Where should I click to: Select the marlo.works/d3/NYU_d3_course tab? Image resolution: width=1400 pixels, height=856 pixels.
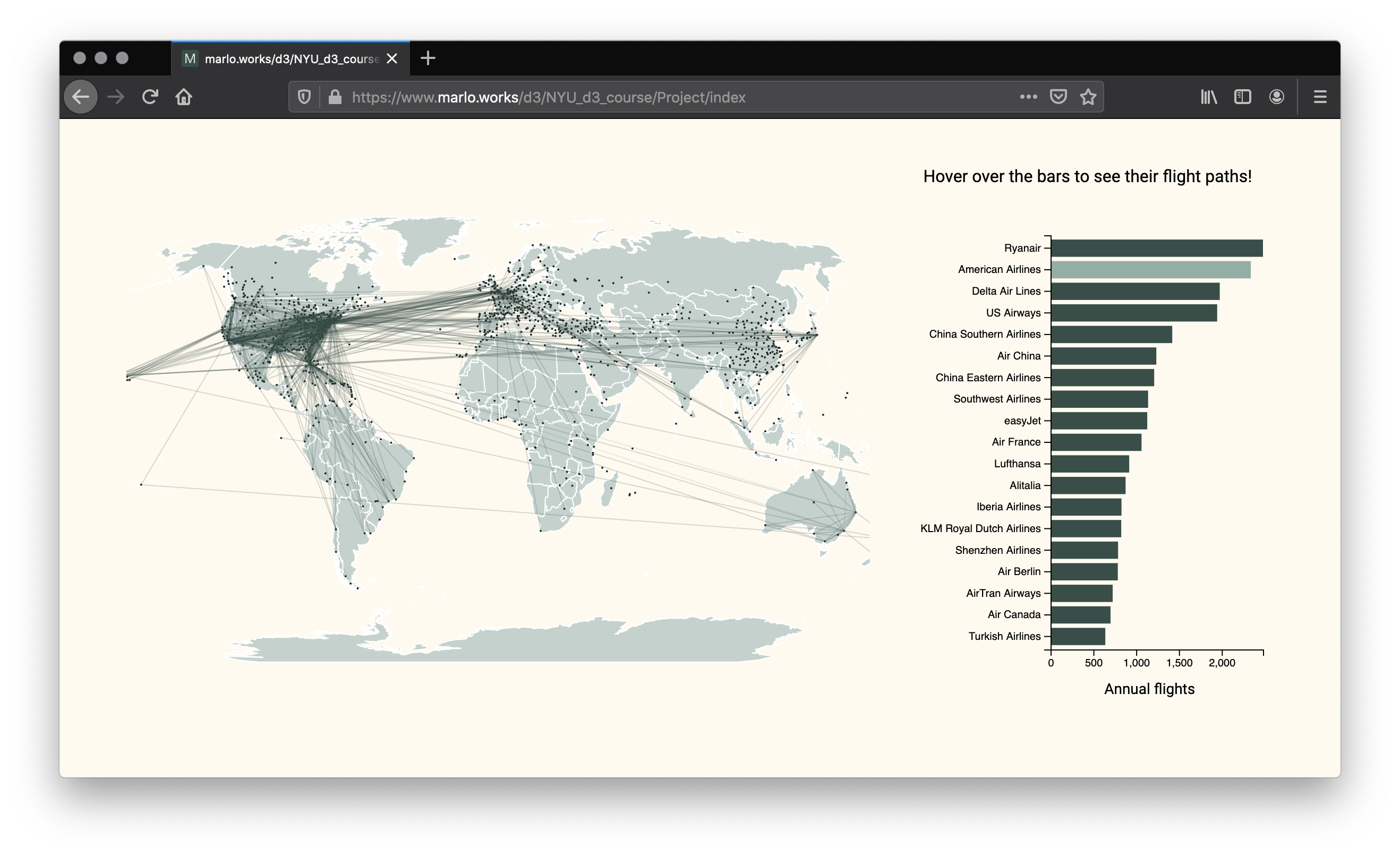pos(291,58)
